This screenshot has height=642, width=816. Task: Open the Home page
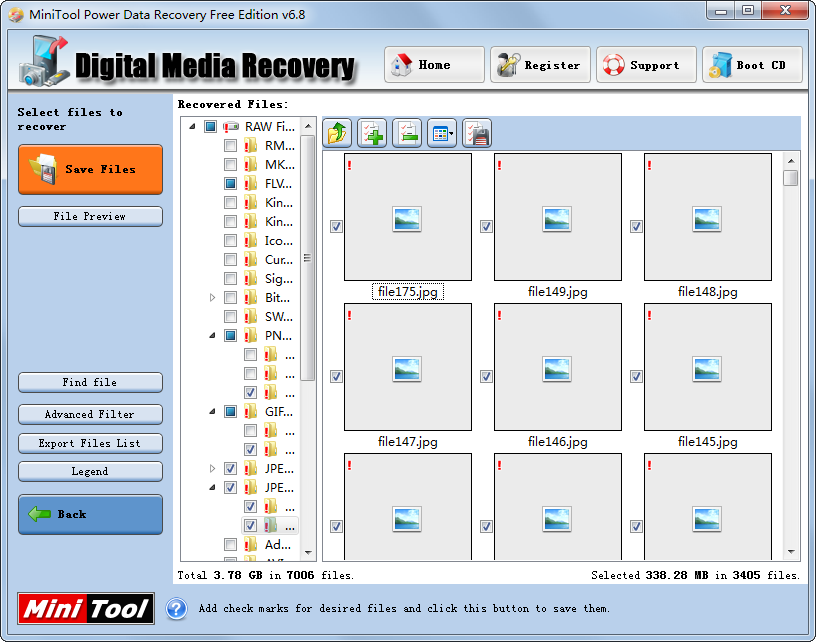[434, 65]
